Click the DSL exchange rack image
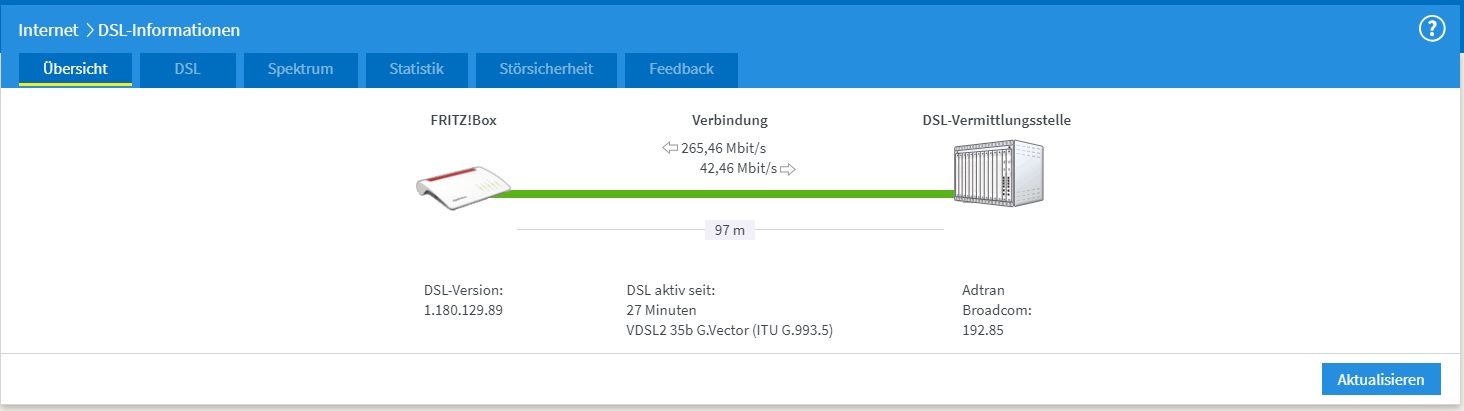This screenshot has width=1464, height=411. tap(999, 174)
